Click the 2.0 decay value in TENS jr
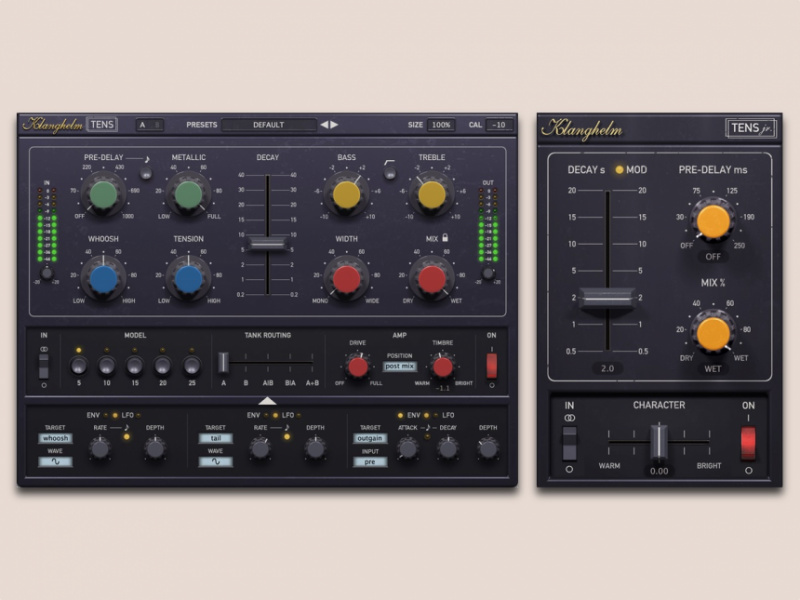Image resolution: width=800 pixels, height=600 pixels. pyautogui.click(x=607, y=368)
